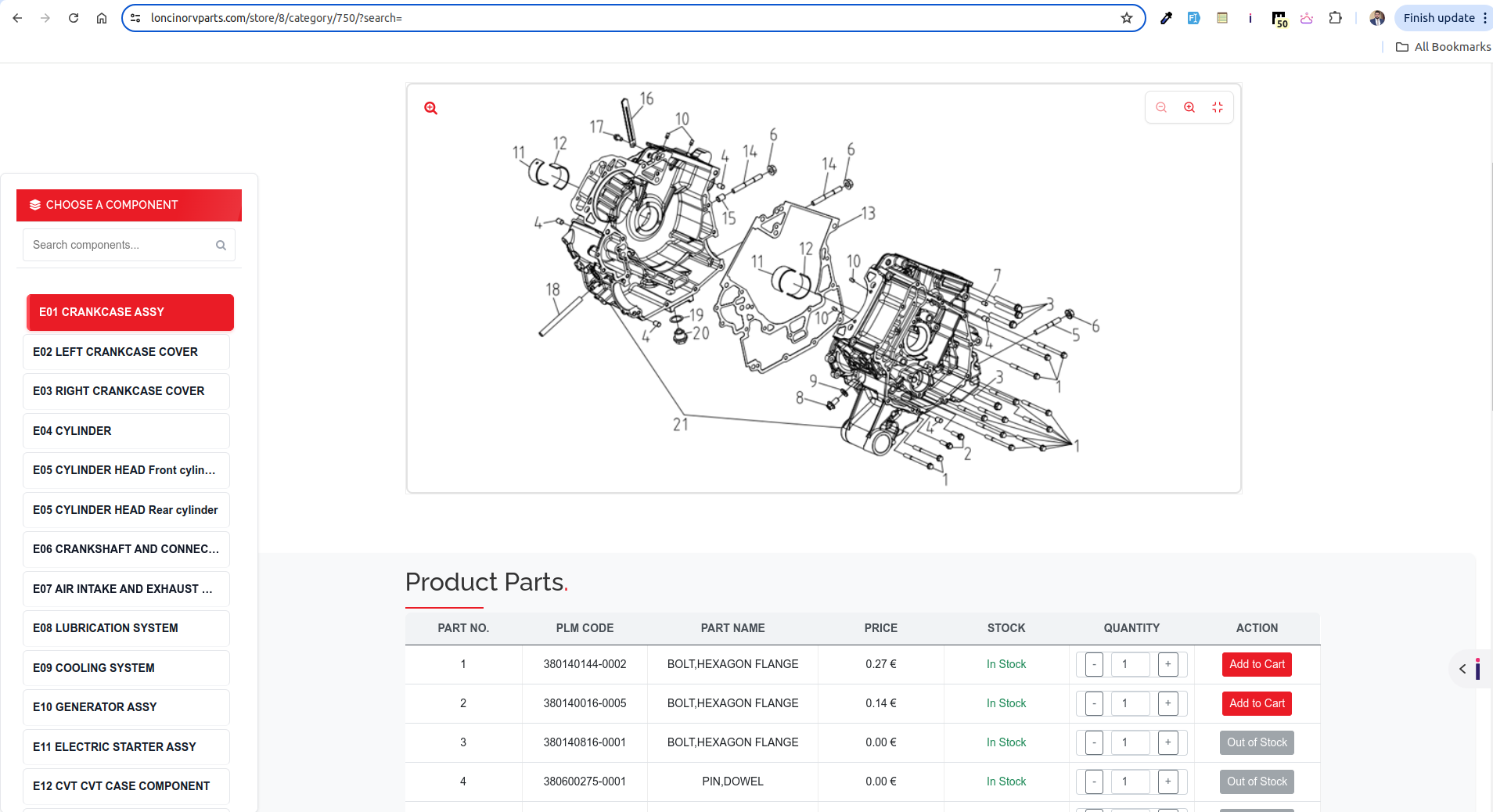Bookmark this page with the star icon
The width and height of the screenshot is (1493, 812).
coord(1127,18)
